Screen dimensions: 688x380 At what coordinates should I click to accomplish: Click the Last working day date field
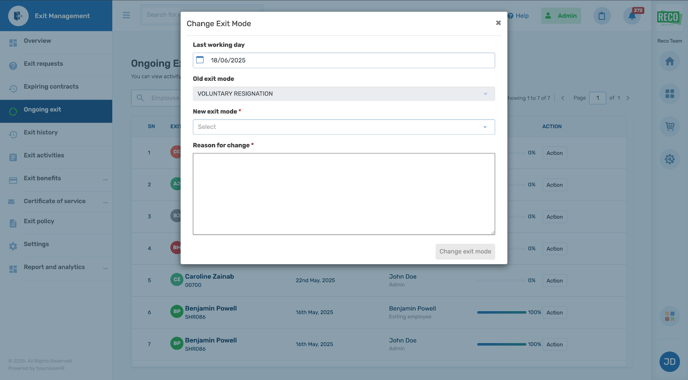tap(344, 60)
